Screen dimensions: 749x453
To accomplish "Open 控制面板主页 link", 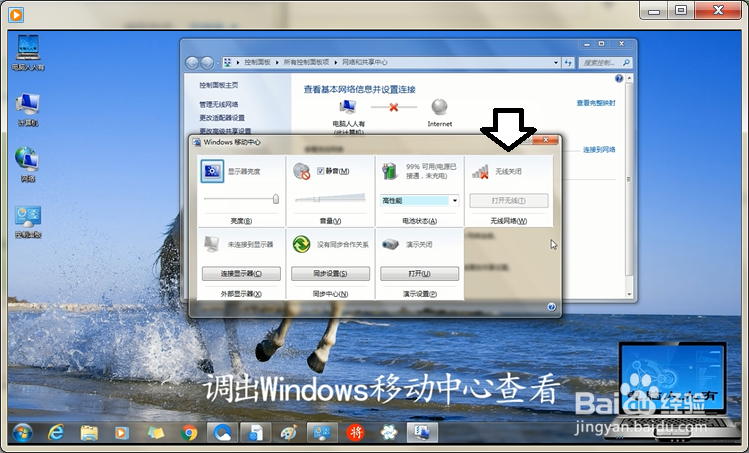I will click(x=219, y=85).
